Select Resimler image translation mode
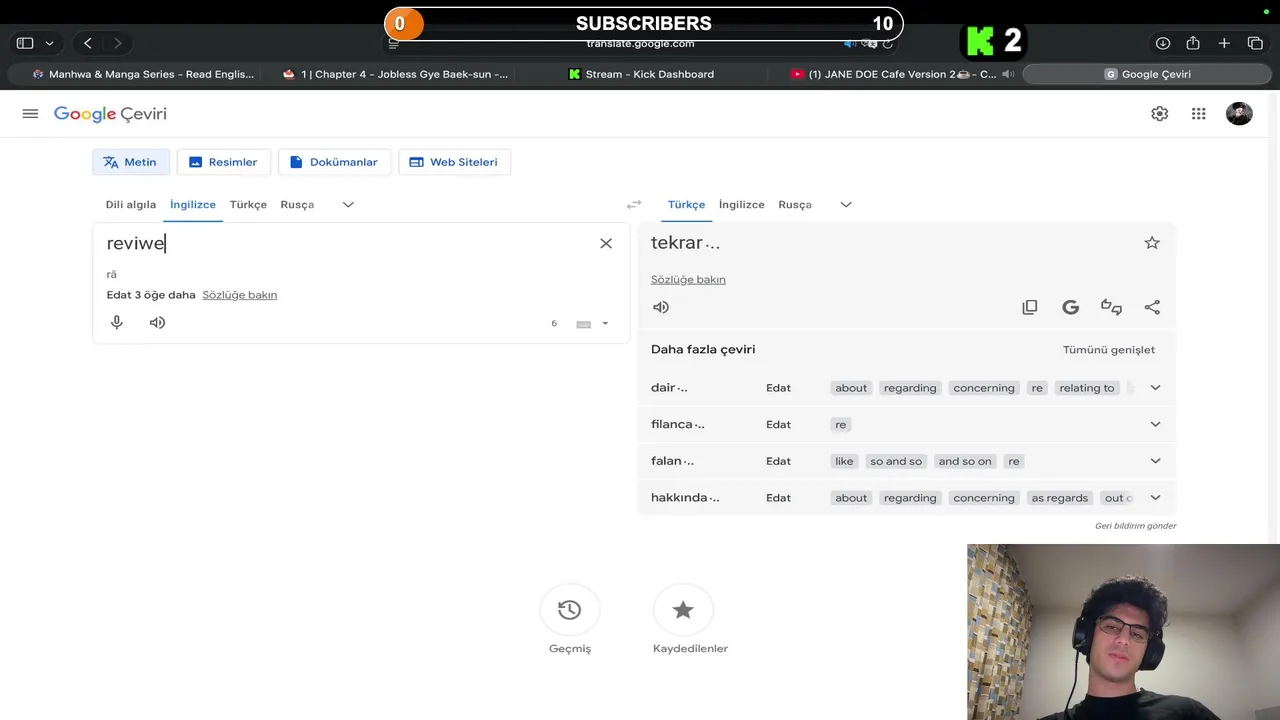The width and height of the screenshot is (1280, 720). click(x=224, y=162)
